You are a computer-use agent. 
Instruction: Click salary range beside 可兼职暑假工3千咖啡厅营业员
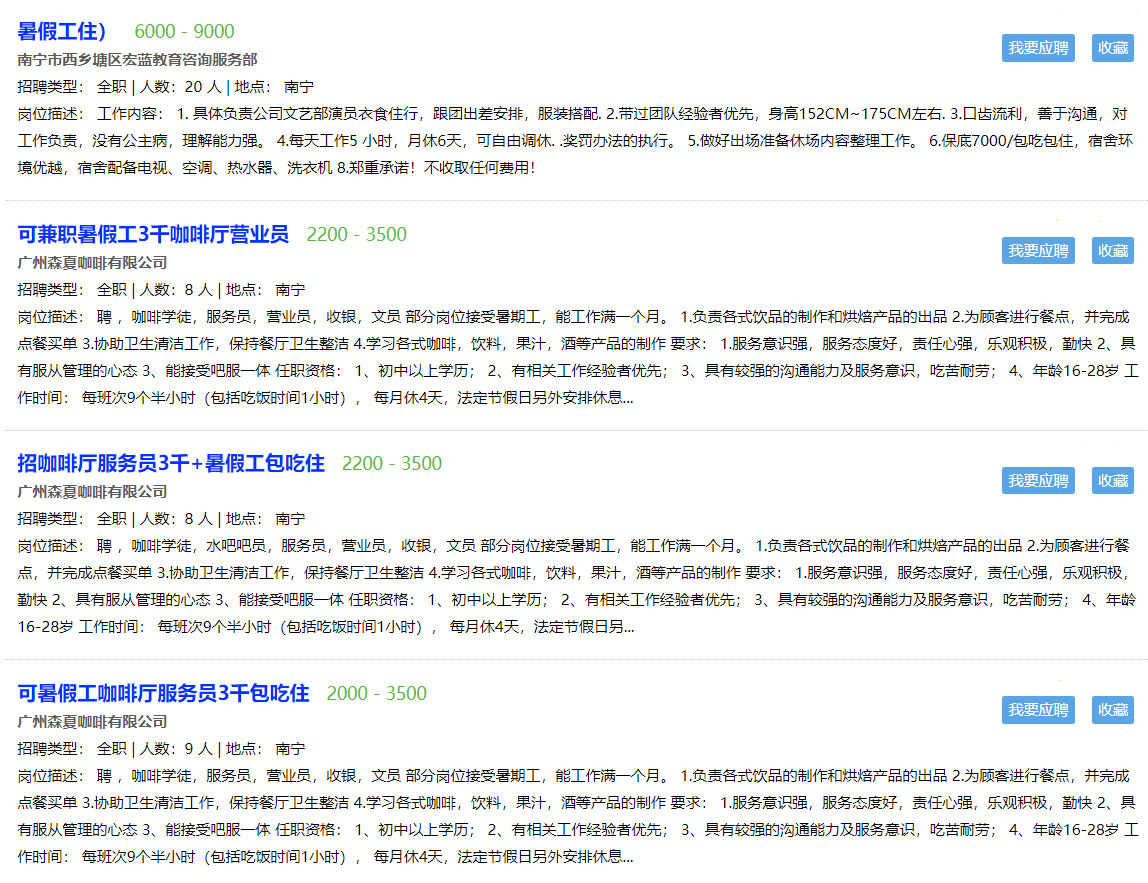click(x=356, y=235)
